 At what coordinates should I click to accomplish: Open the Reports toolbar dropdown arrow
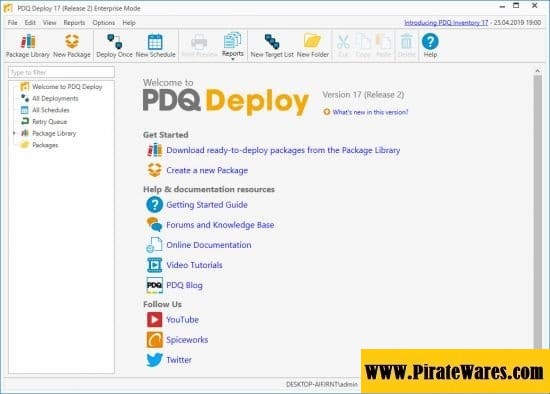coord(233,59)
